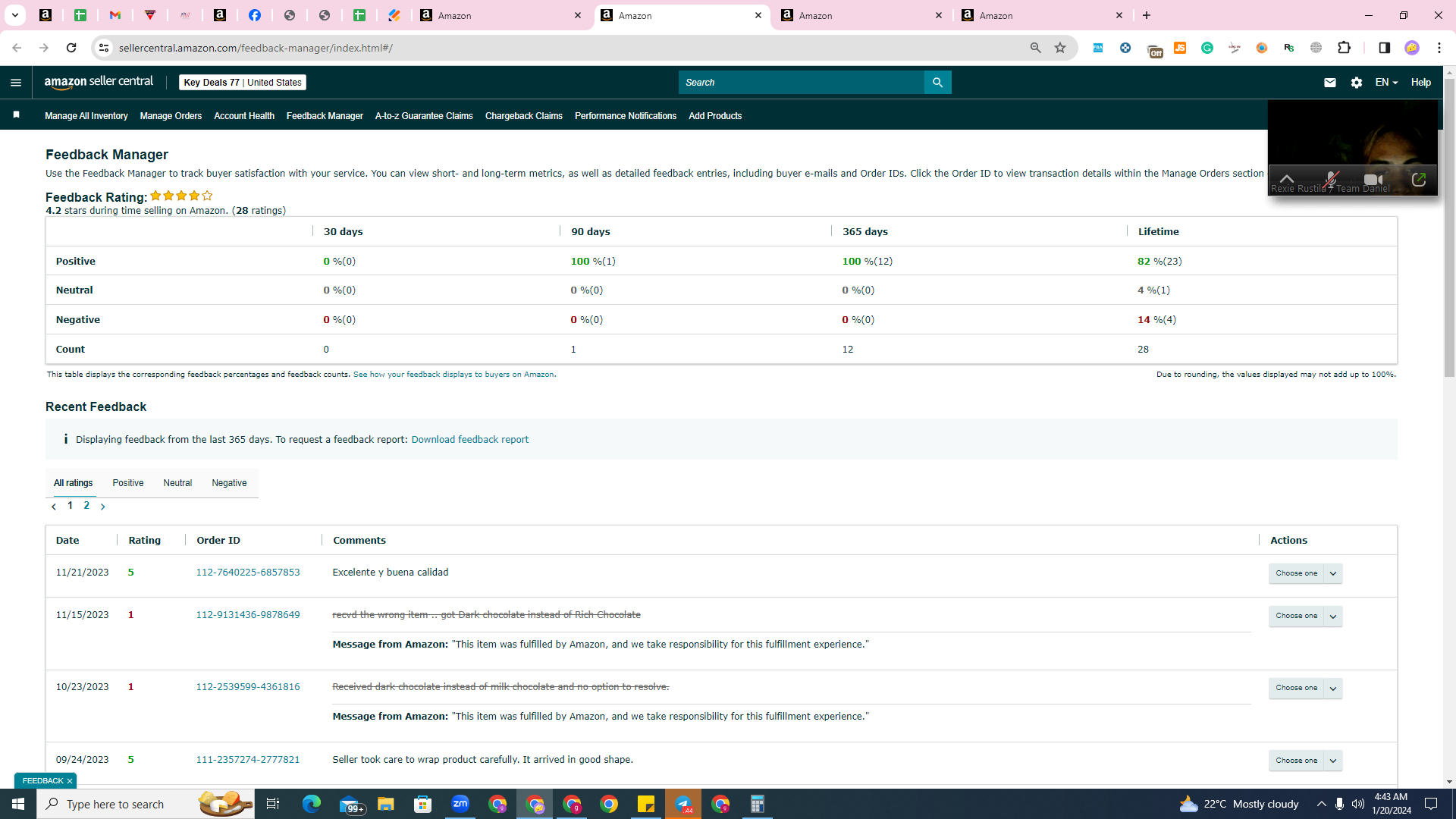The image size is (1456, 819).
Task: Open order ID 112-9131436-9878649 link
Action: pyautogui.click(x=248, y=615)
